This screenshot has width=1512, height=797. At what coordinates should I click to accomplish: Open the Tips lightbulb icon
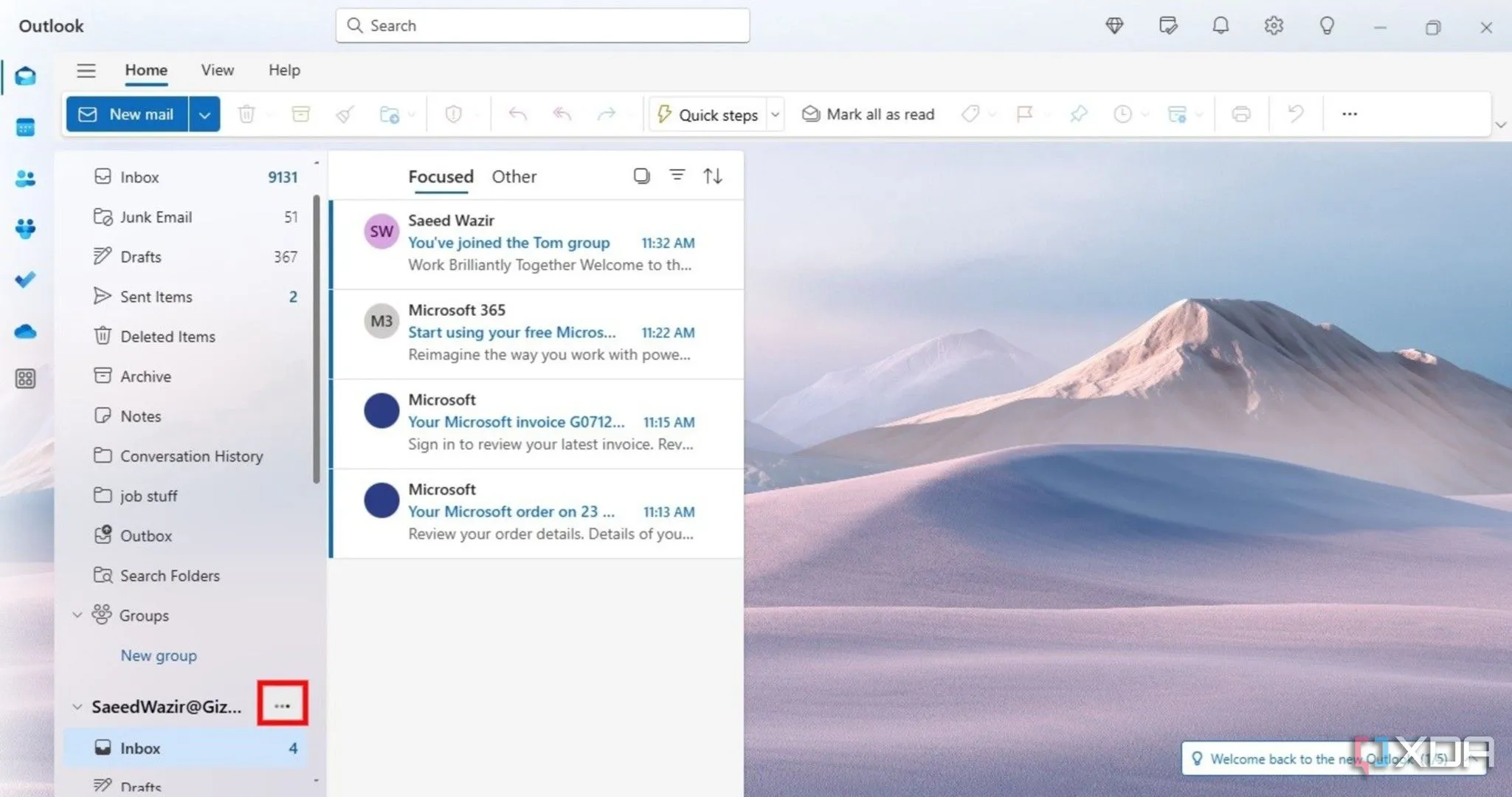(1327, 26)
